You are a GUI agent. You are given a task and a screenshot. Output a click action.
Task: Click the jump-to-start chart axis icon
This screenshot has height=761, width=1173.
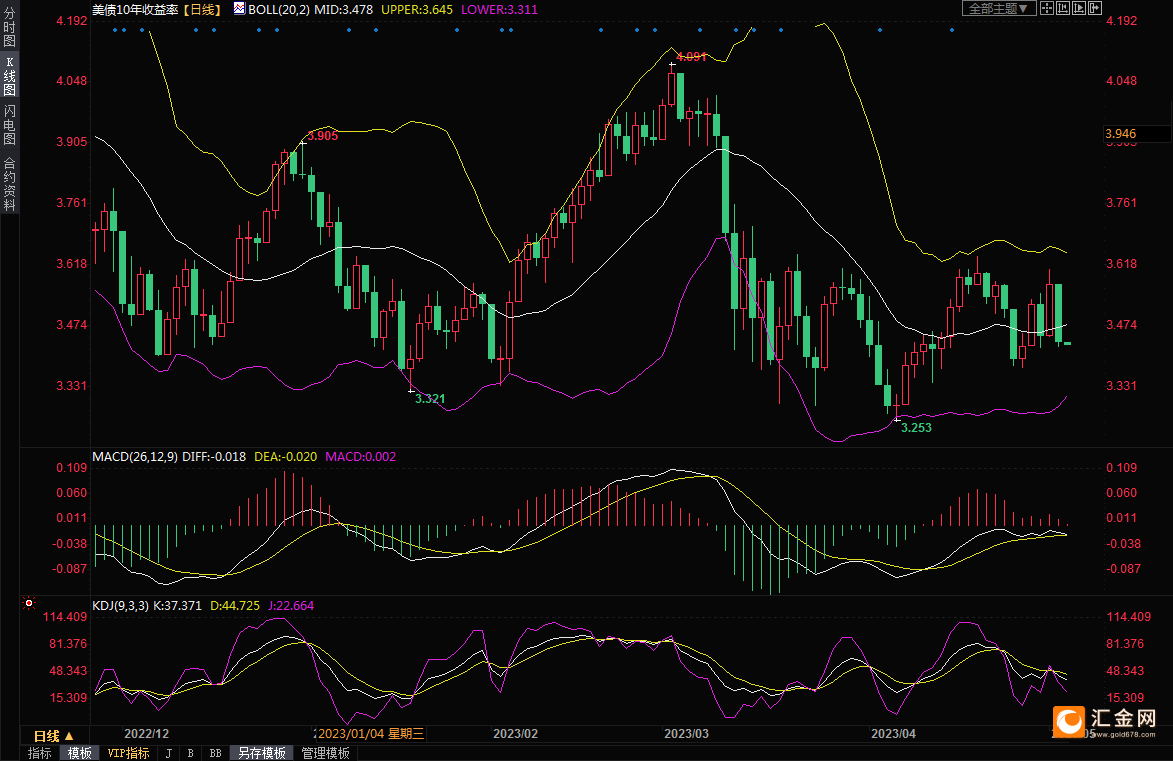(x=1062, y=8)
